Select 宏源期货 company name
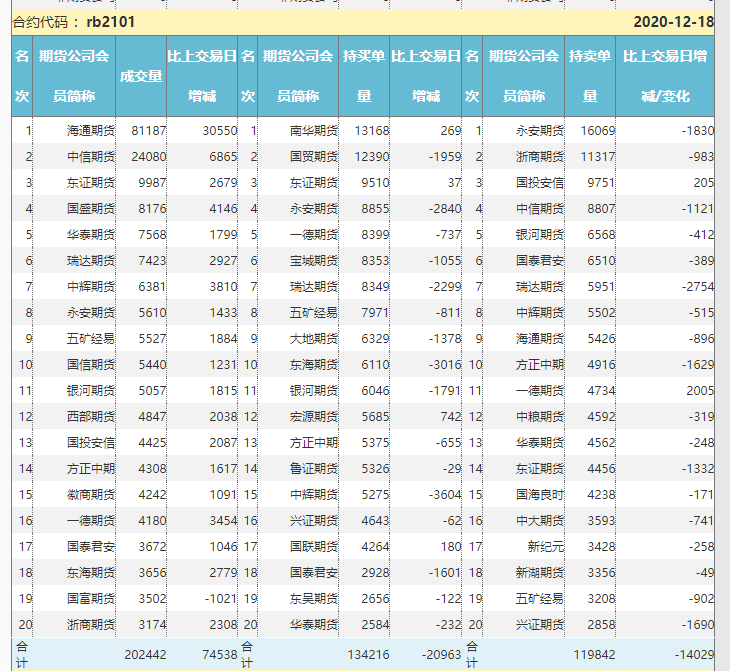 pos(314,417)
